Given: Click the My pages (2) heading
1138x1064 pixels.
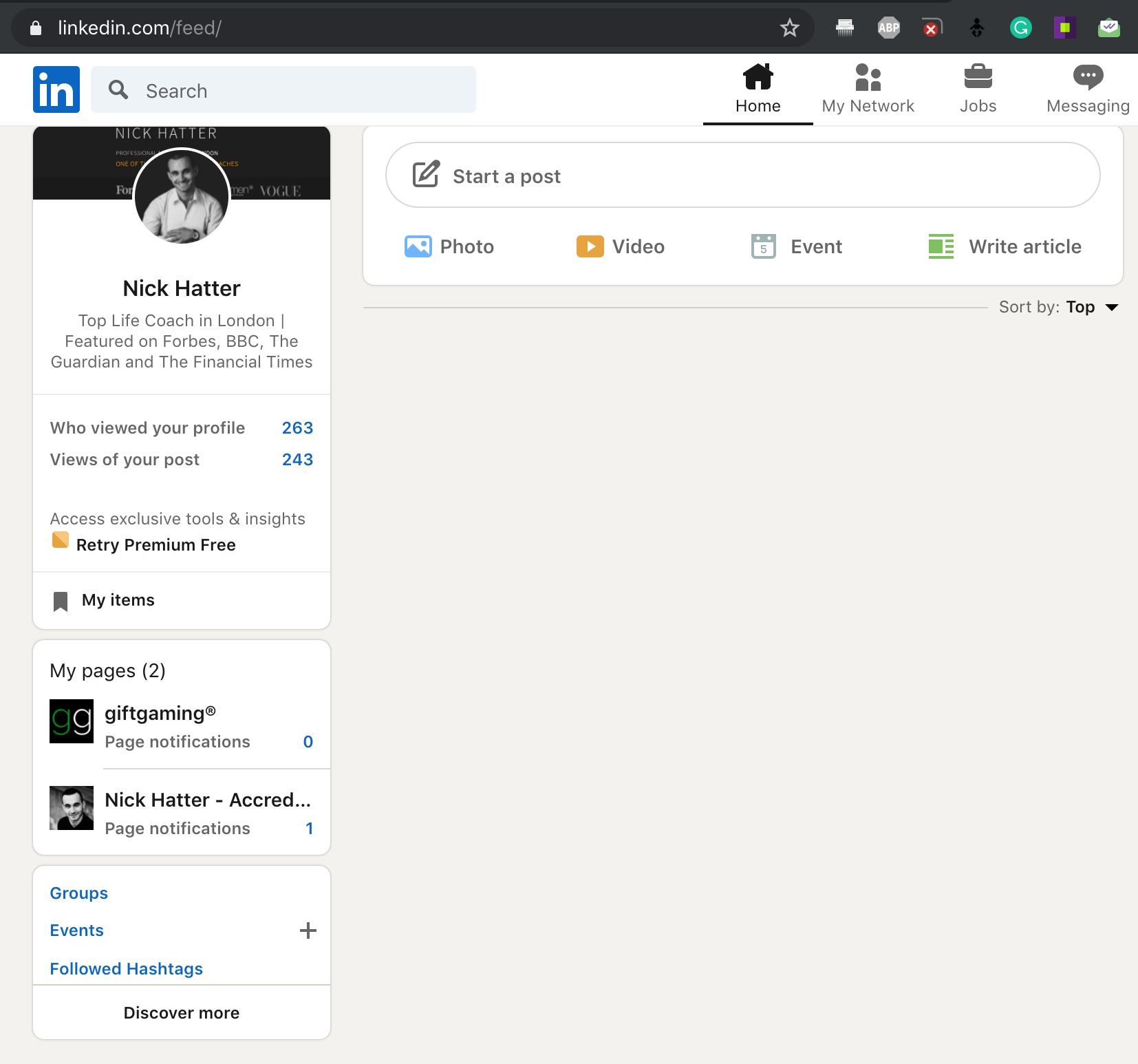Looking at the screenshot, I should pyautogui.click(x=108, y=671).
